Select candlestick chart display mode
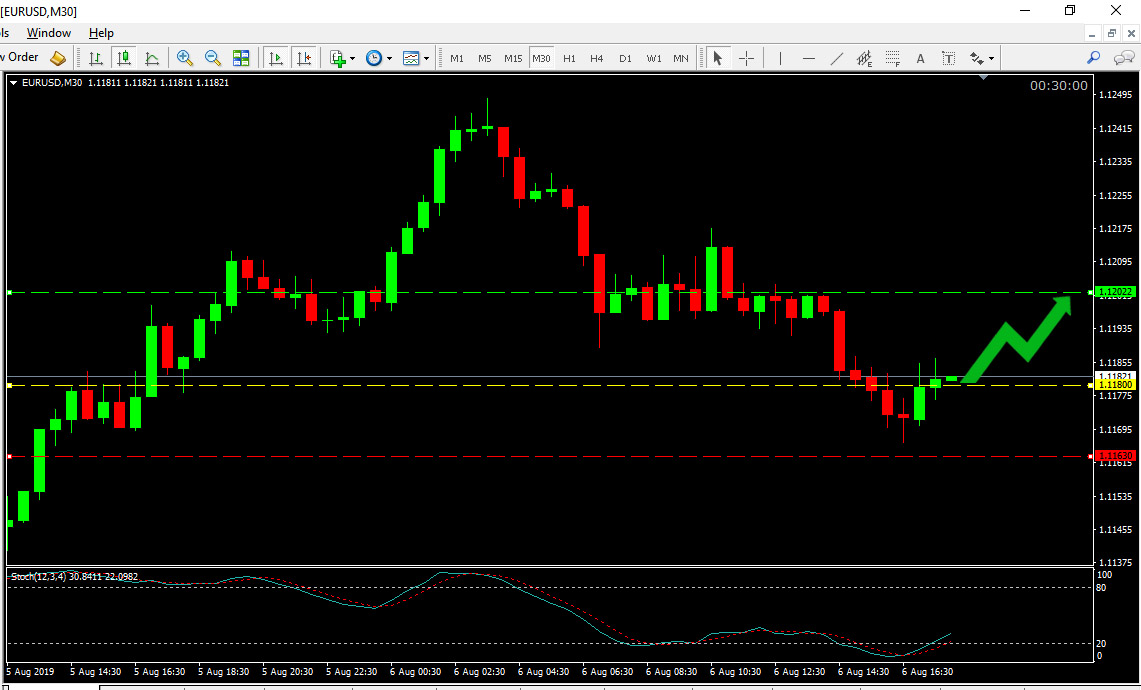Viewport: 1141px width, 690px height. pyautogui.click(x=124, y=58)
